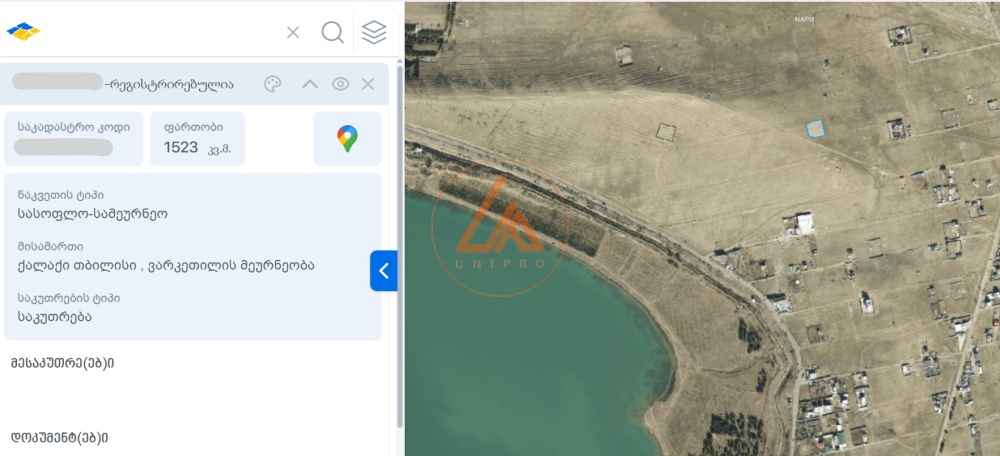1000x456 pixels.
Task: Select the მისამართი address row
Action: (x=192, y=256)
